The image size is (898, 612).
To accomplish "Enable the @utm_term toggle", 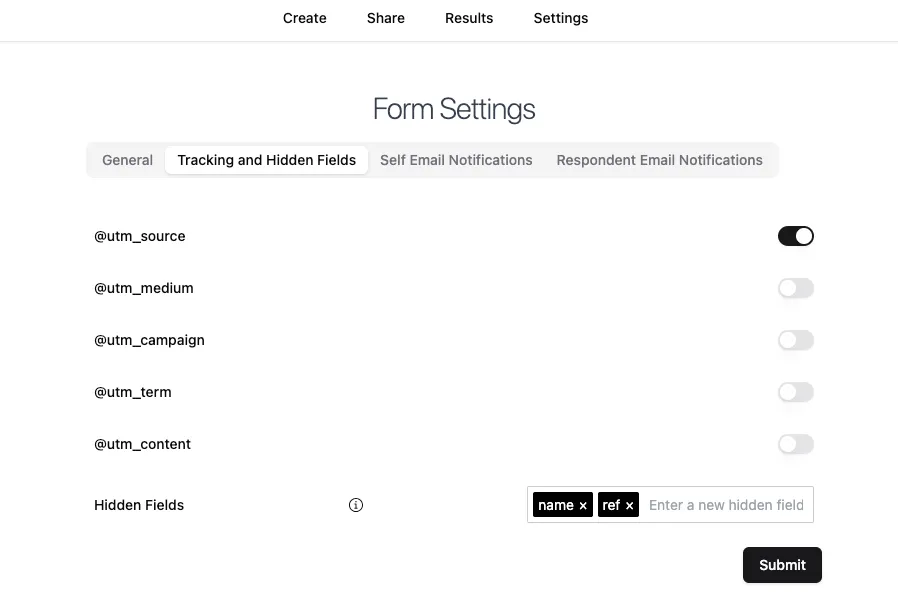I will 796,392.
